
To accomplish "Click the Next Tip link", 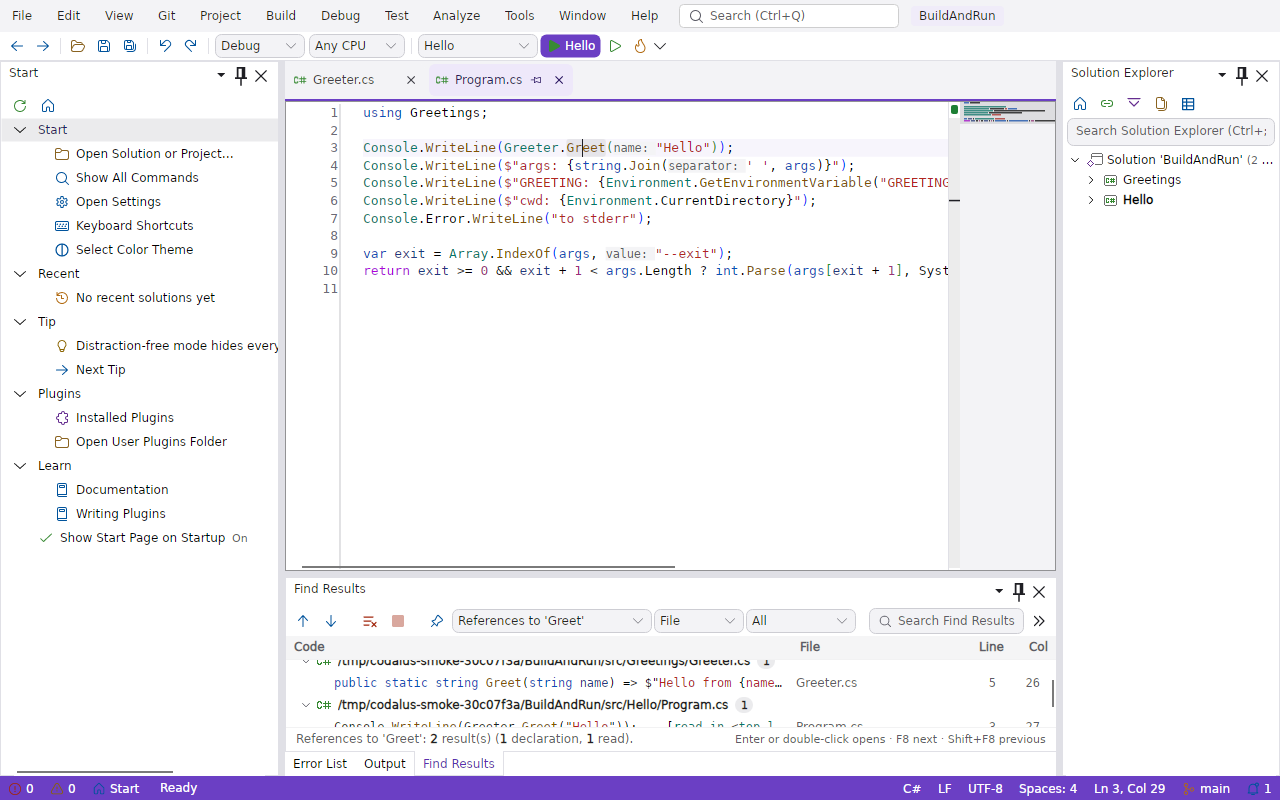I will pyautogui.click(x=101, y=370).
